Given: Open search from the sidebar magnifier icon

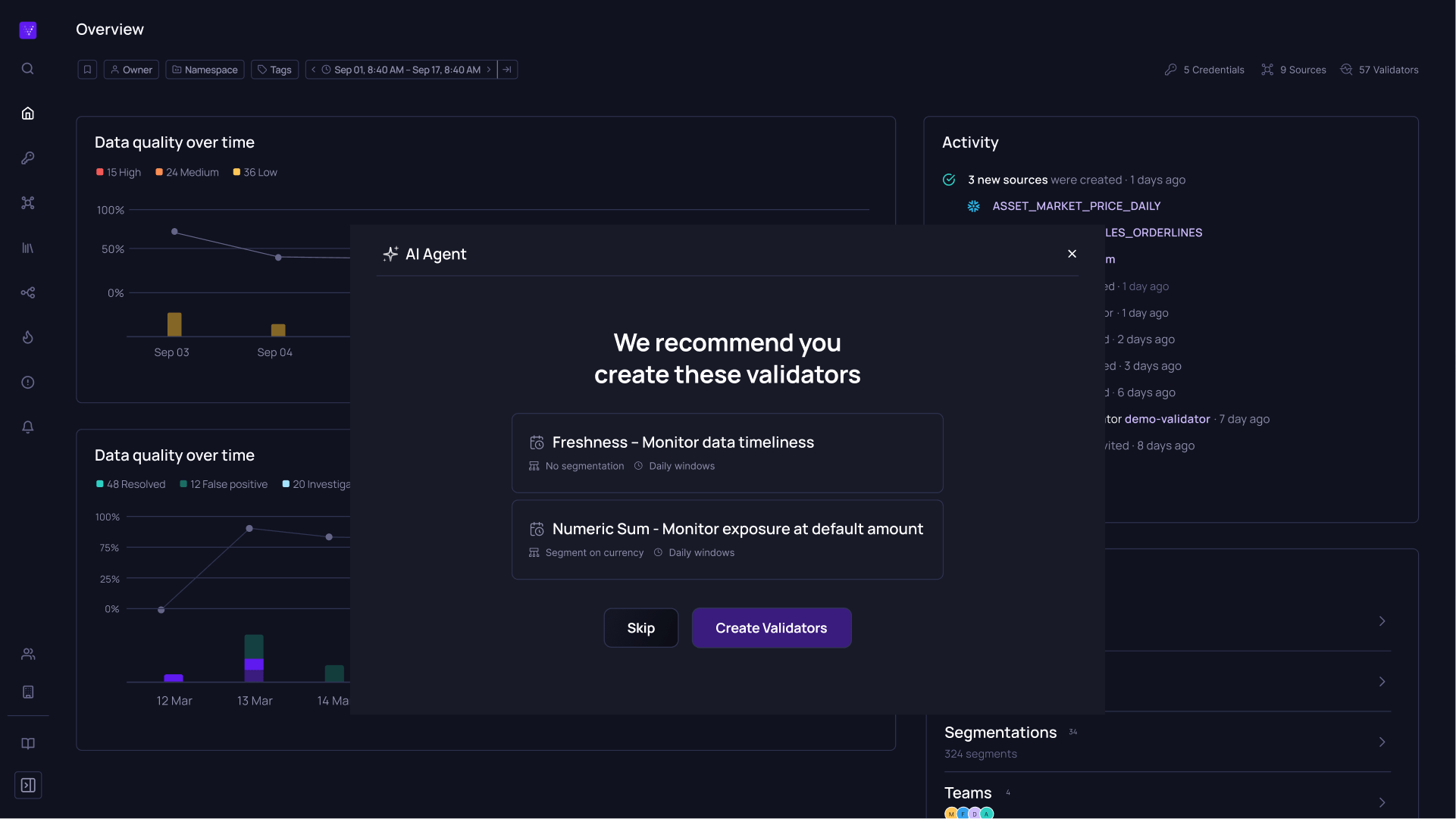Looking at the screenshot, I should pyautogui.click(x=27, y=69).
